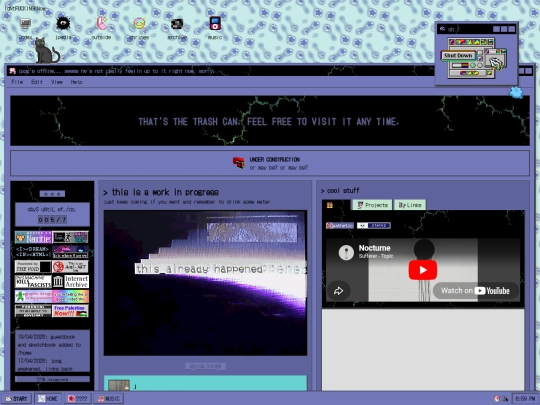This screenshot has height=405, width=540.
Task: Select the first tab with orange icon
Action: point(330,205)
